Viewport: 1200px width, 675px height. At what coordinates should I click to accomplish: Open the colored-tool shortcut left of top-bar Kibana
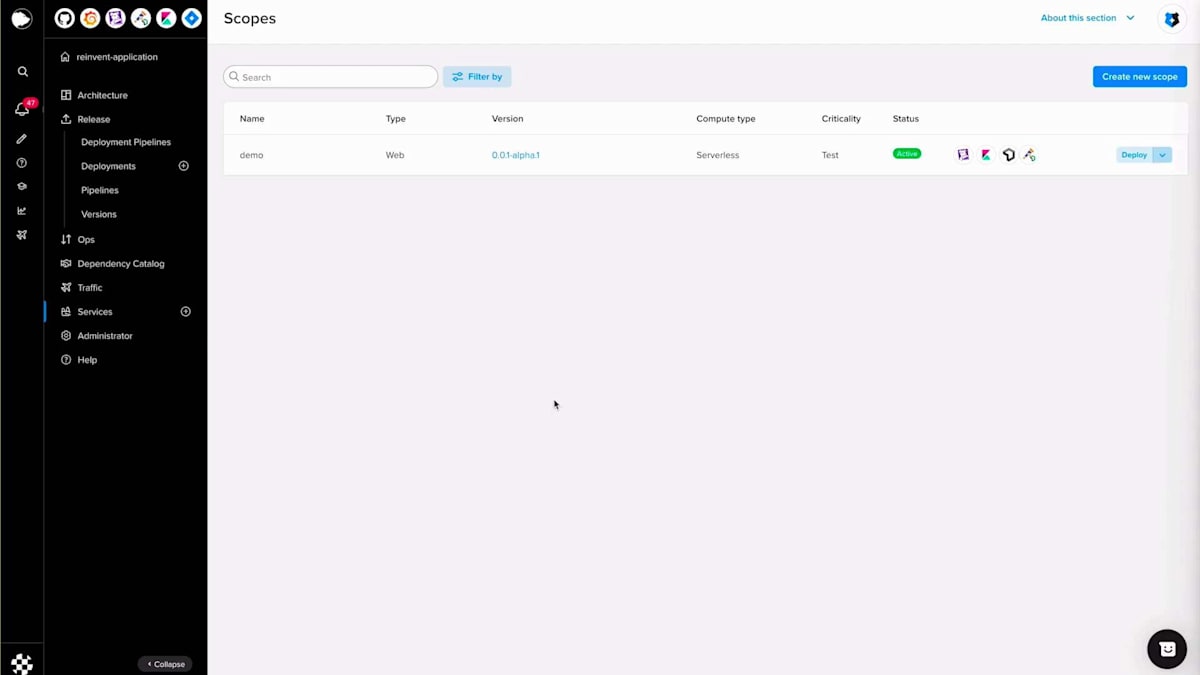coord(141,18)
